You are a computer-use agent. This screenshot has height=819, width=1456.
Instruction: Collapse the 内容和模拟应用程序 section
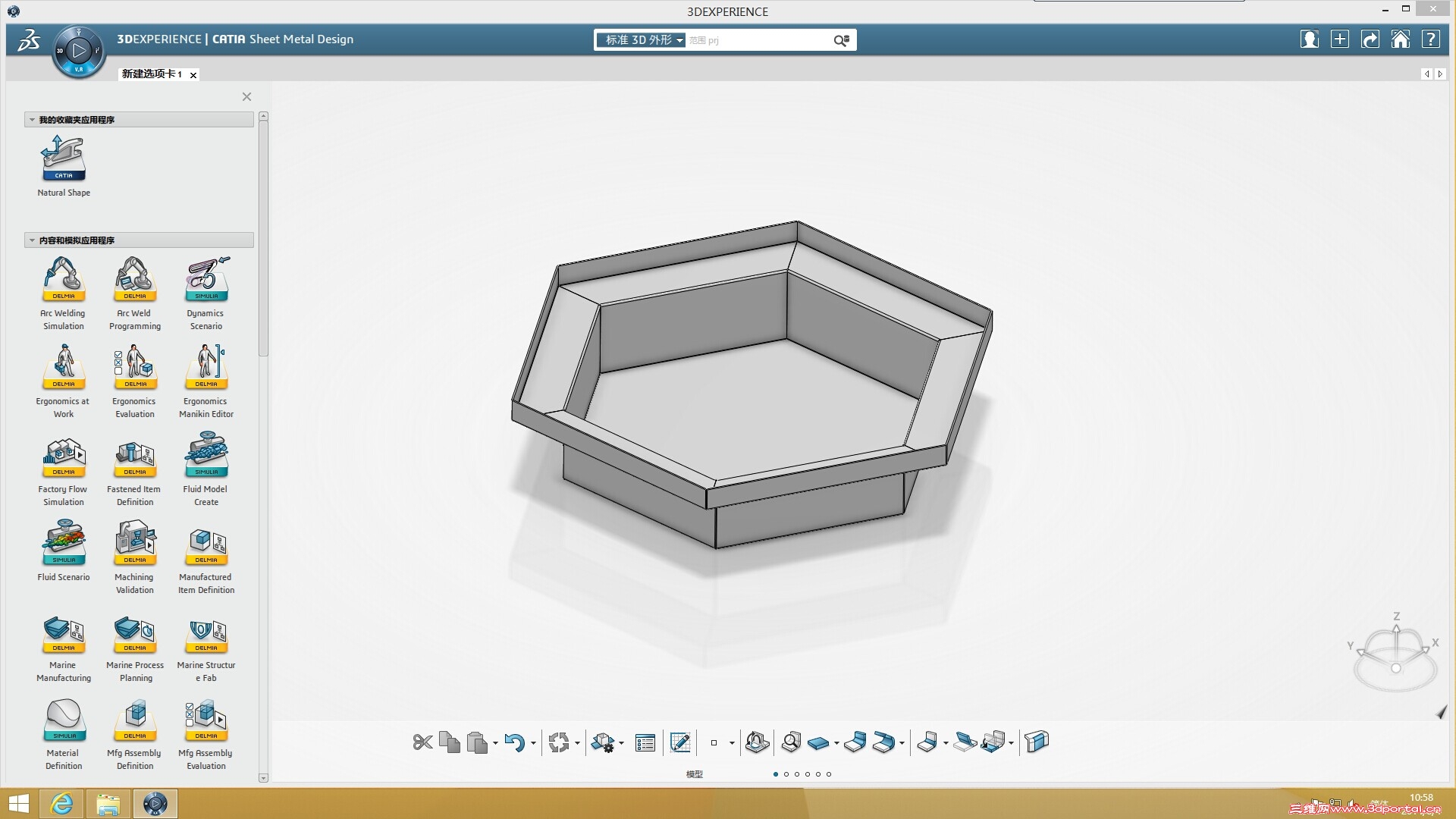click(x=32, y=240)
